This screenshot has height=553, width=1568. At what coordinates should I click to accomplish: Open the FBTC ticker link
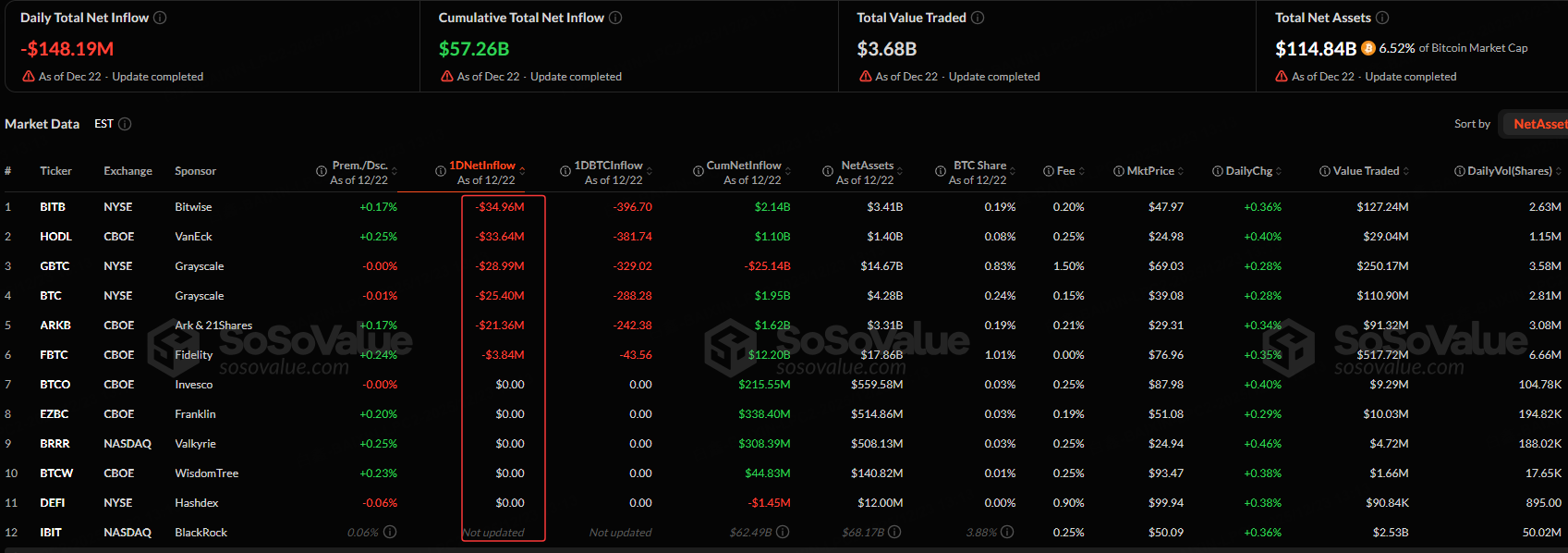click(54, 355)
